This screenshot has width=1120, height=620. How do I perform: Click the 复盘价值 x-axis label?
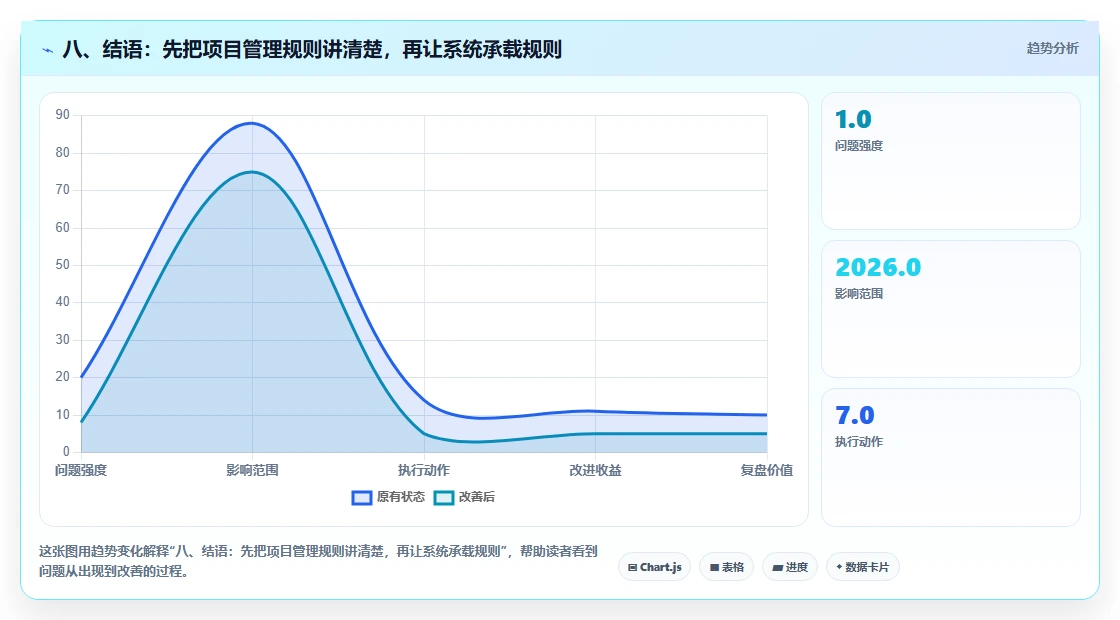766,470
